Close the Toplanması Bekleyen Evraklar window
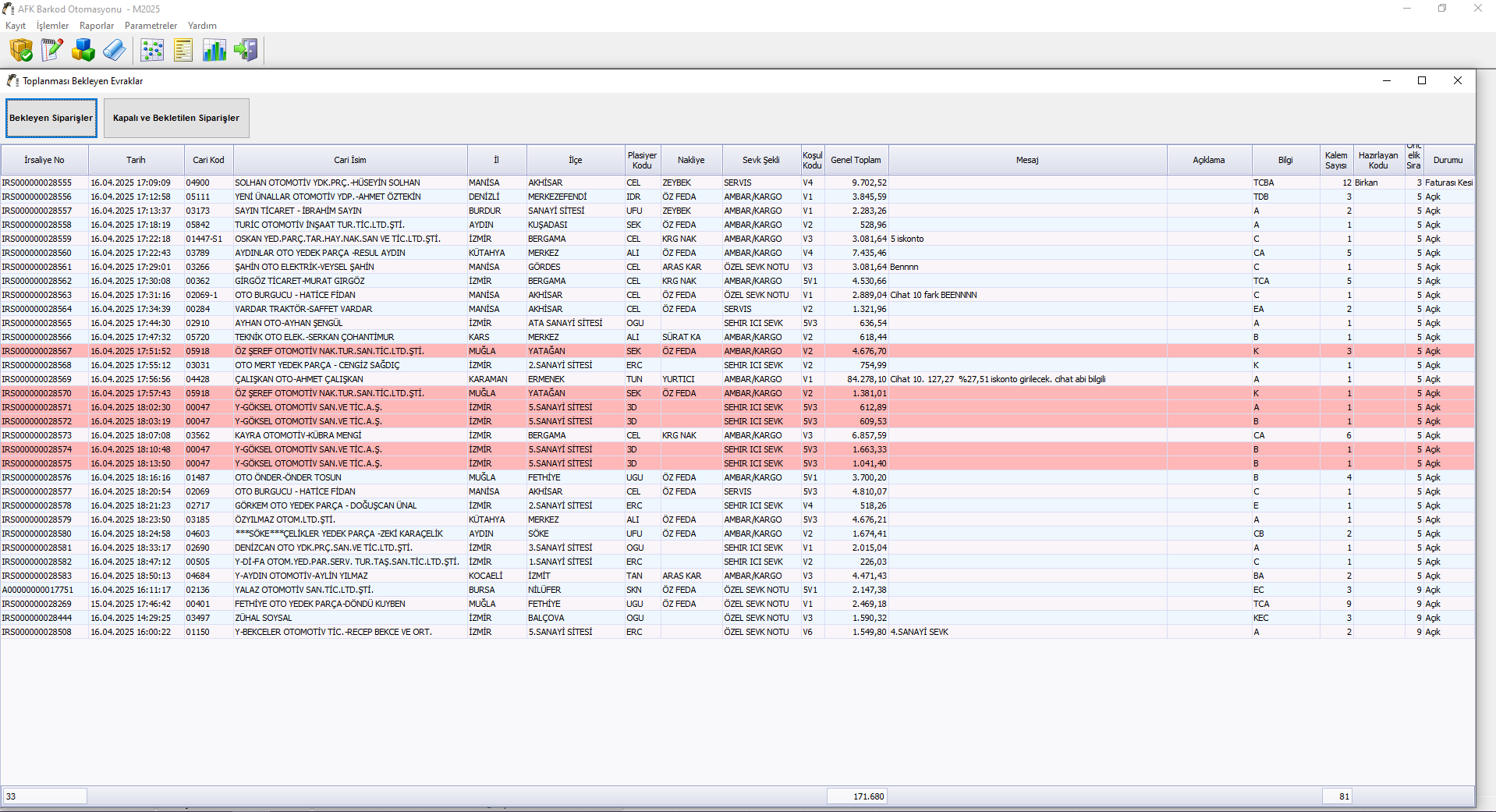The width and height of the screenshot is (1496, 812). pos(1457,80)
